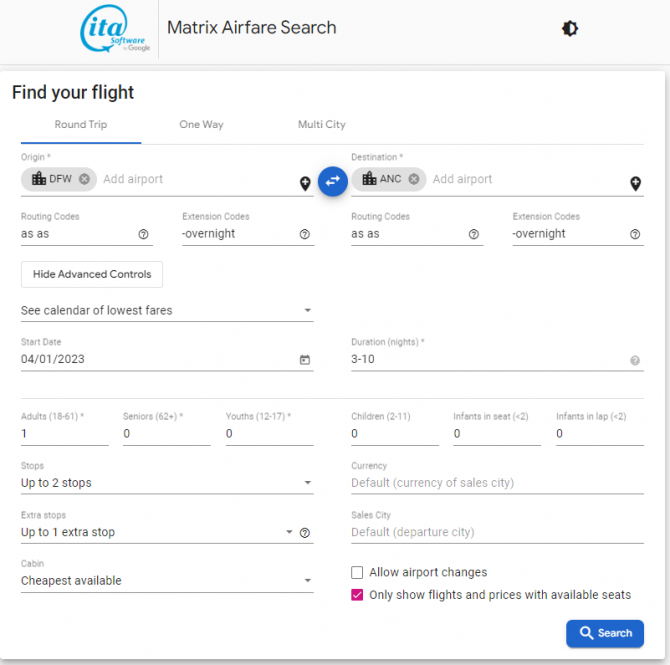Click Infants in lap count field
Image resolution: width=670 pixels, height=665 pixels.
pos(600,434)
